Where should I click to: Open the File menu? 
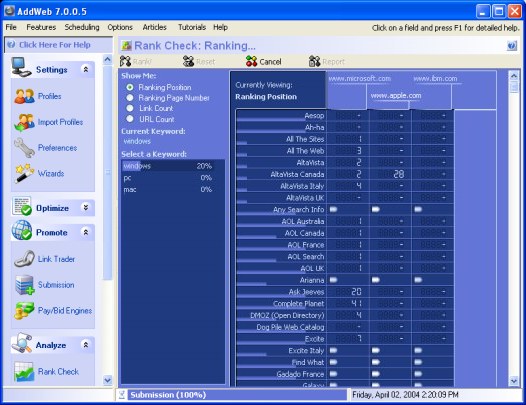tap(11, 27)
